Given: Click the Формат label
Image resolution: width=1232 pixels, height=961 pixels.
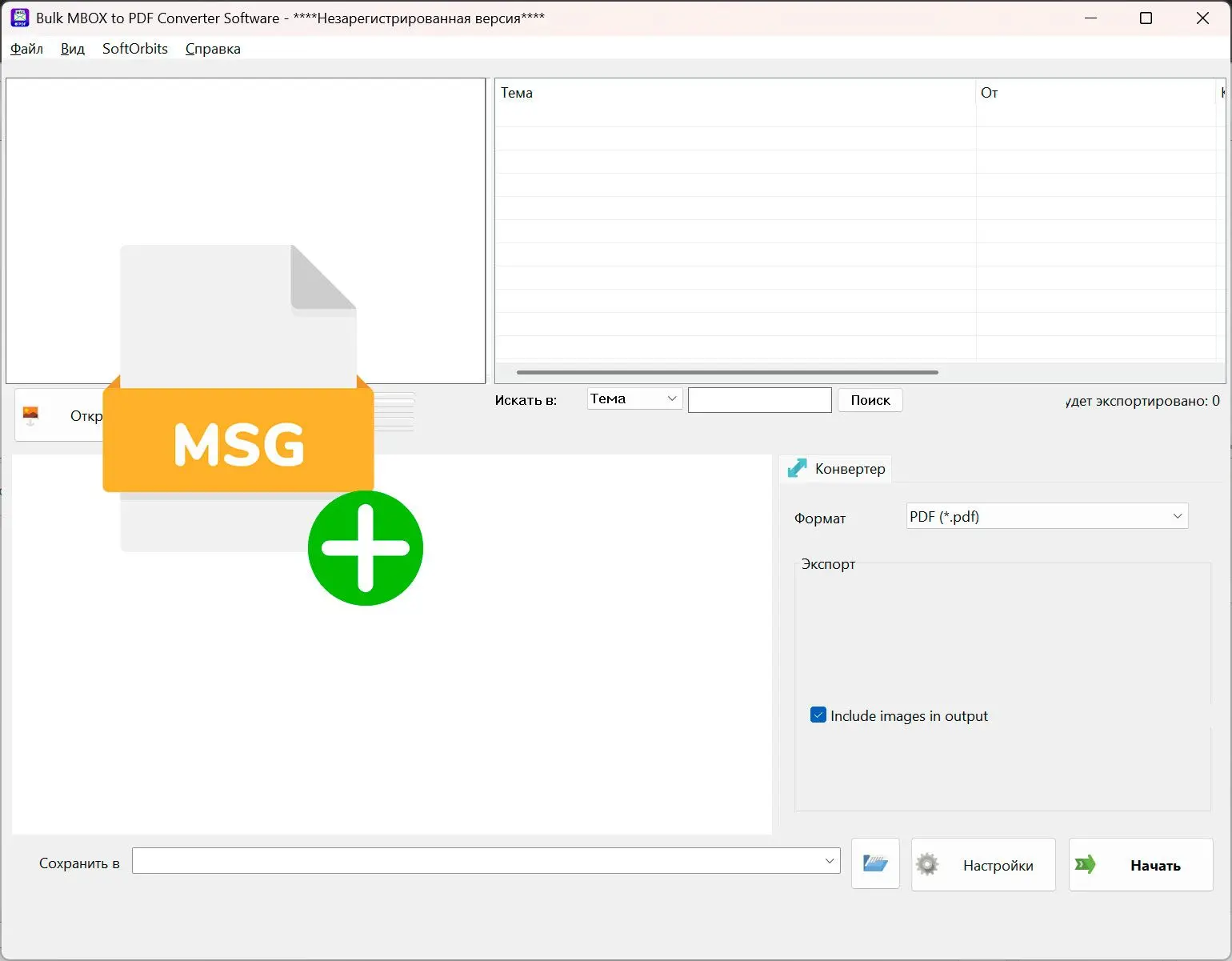Looking at the screenshot, I should 820,519.
